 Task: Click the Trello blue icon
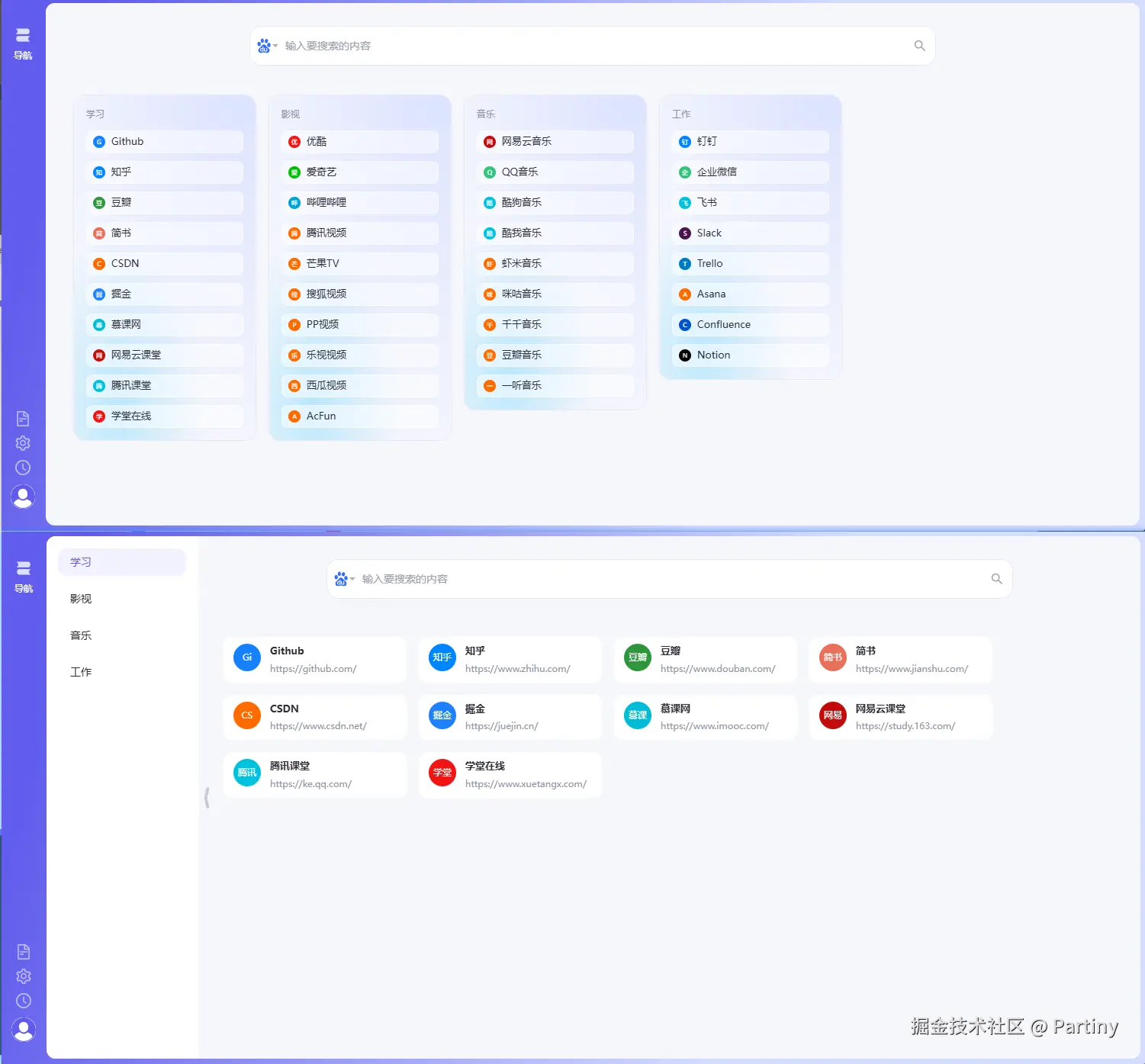pyautogui.click(x=685, y=264)
